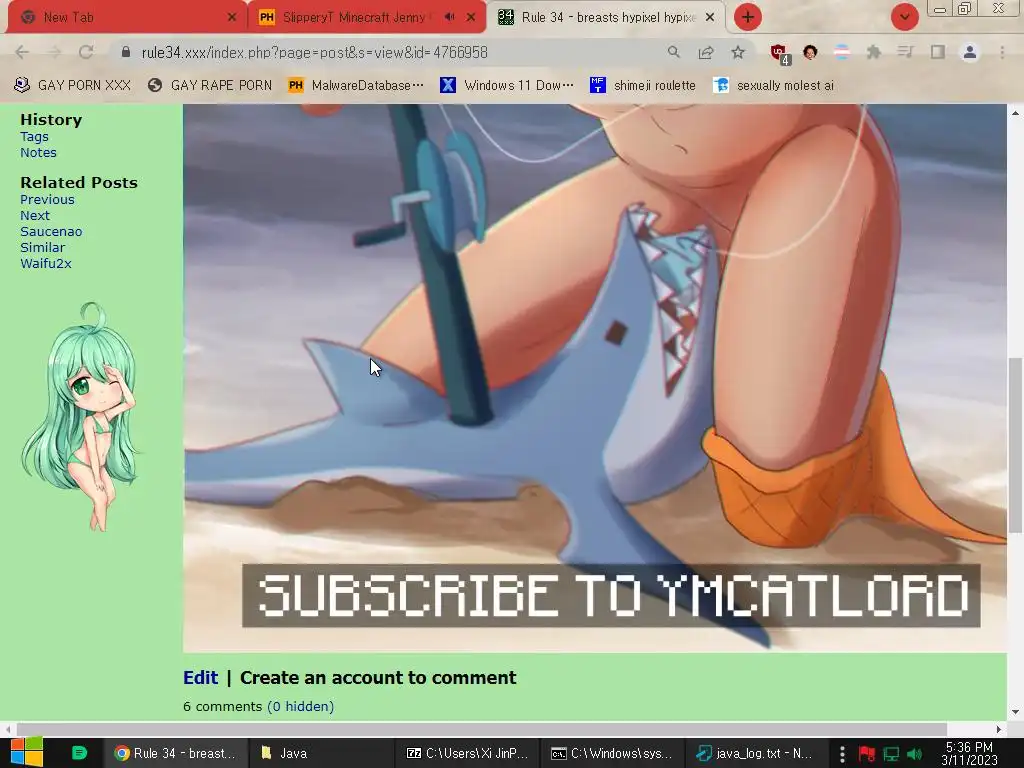Open the zoom magnifier in address bar
This screenshot has height=768, width=1024.
(673, 52)
